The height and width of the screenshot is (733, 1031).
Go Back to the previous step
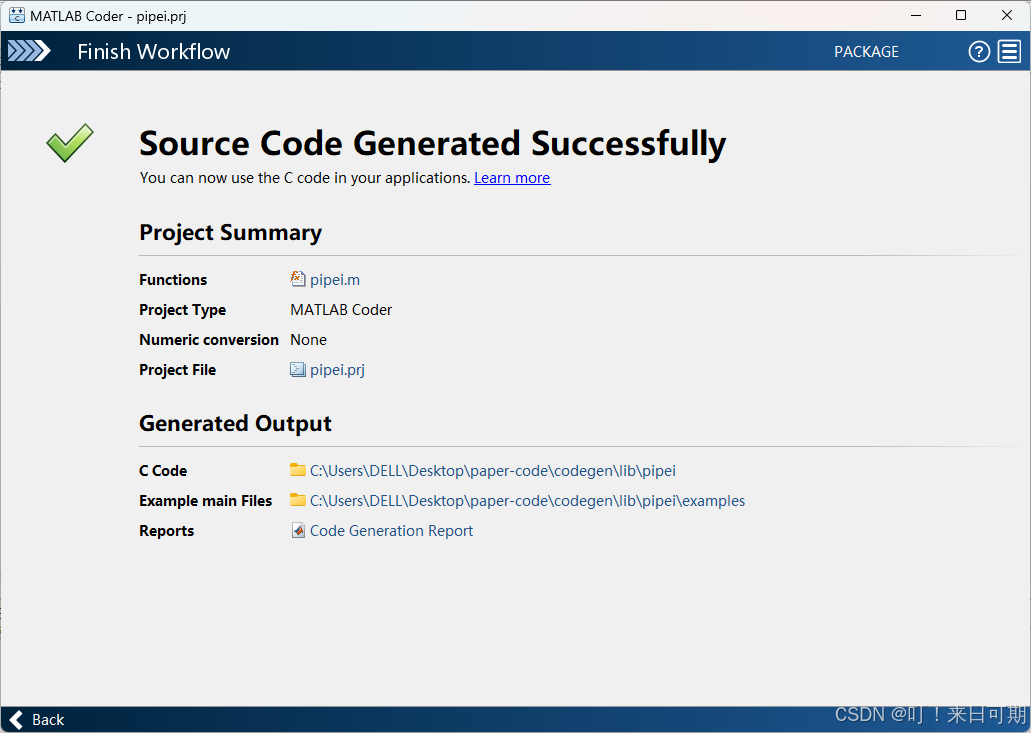tap(37, 720)
